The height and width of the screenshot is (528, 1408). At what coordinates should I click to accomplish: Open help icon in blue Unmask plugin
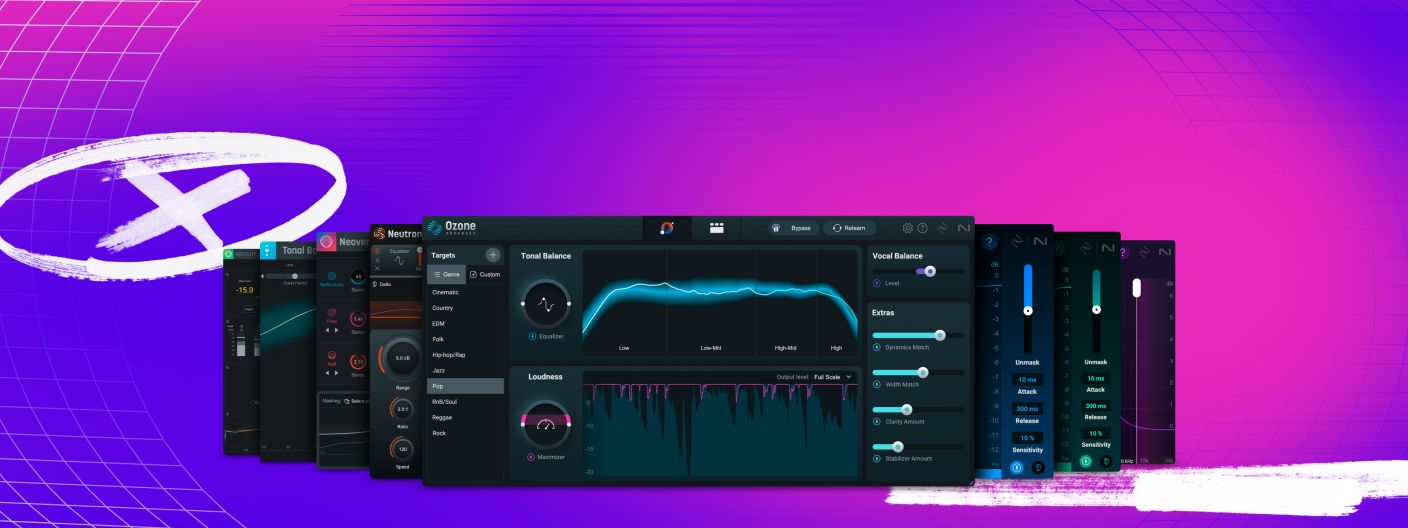(x=990, y=242)
